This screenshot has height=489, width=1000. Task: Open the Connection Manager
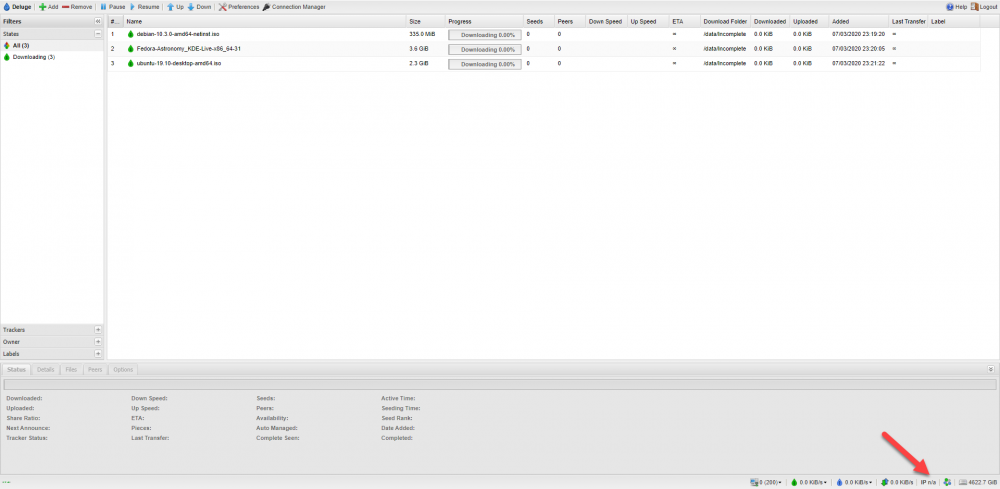(x=294, y=7)
